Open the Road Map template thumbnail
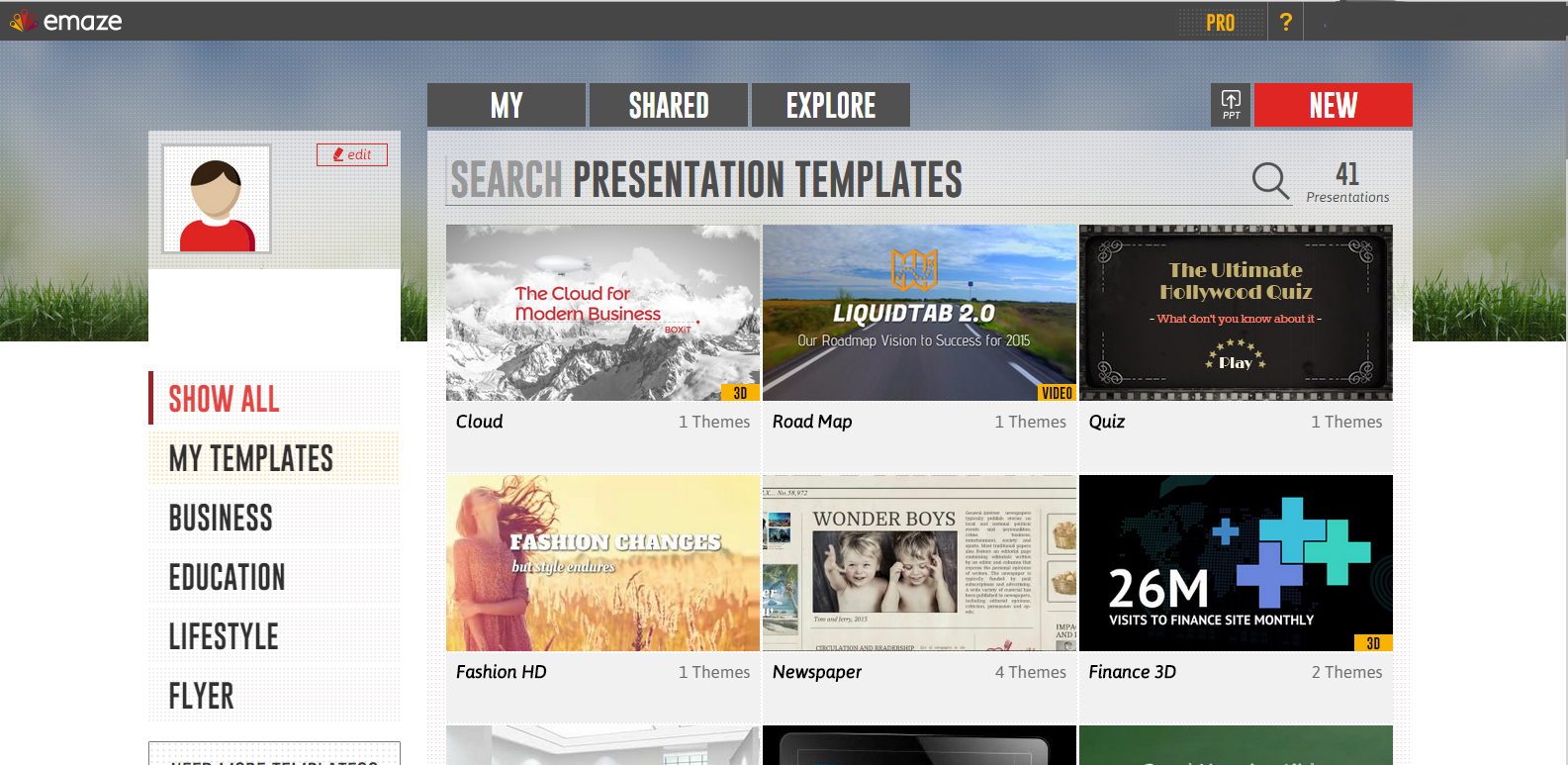Screen dimensions: 1568x765 919,313
